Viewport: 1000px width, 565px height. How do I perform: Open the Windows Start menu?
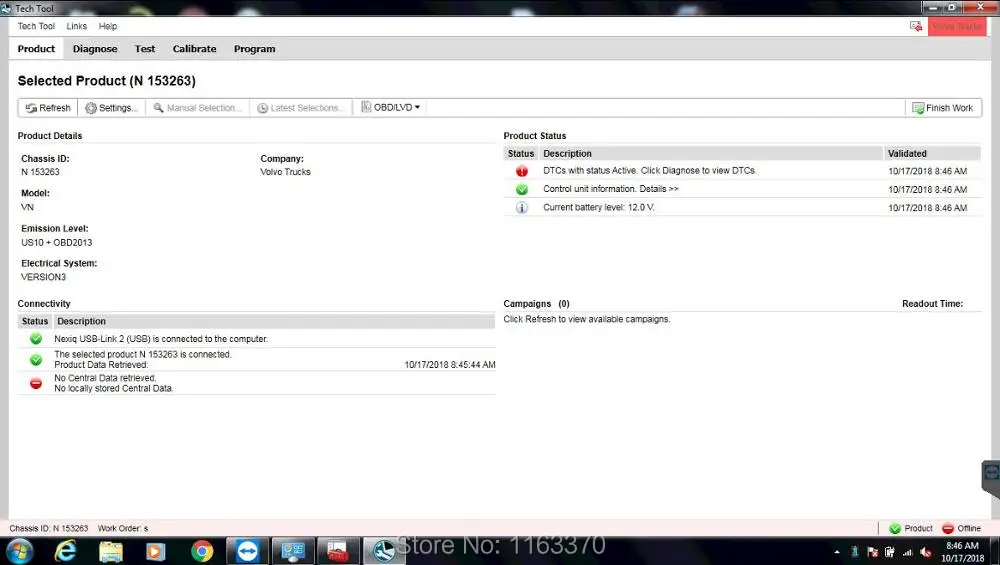[18, 551]
